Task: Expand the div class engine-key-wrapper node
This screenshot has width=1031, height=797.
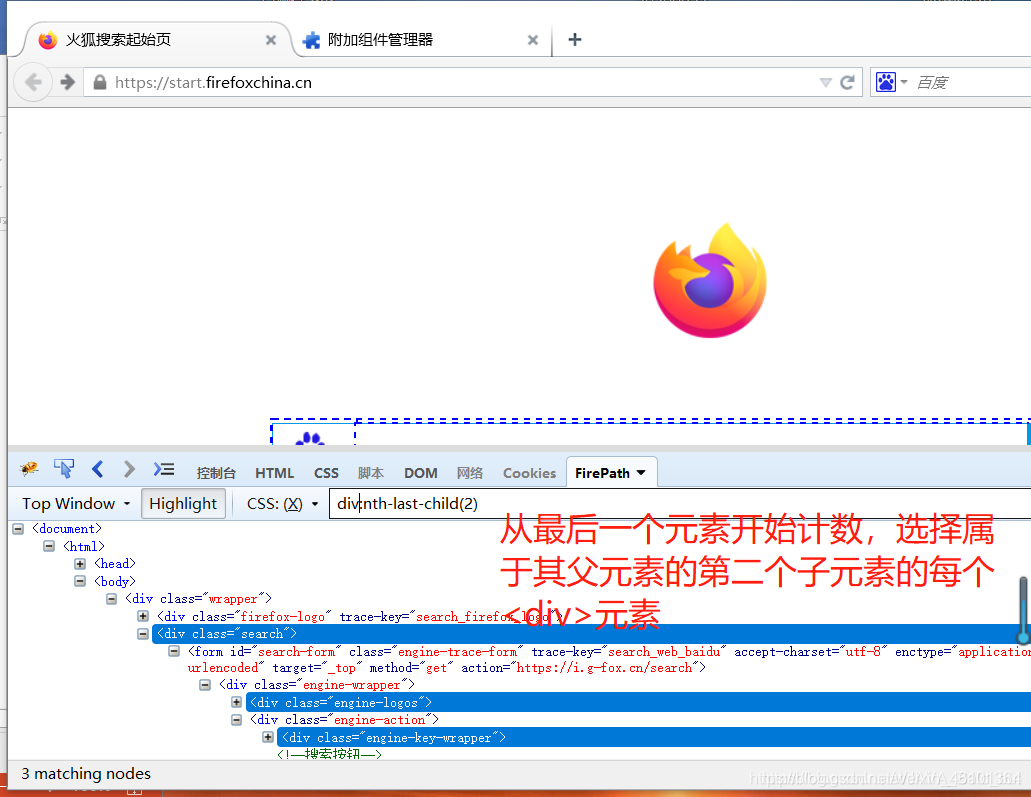Action: pyautogui.click(x=268, y=737)
